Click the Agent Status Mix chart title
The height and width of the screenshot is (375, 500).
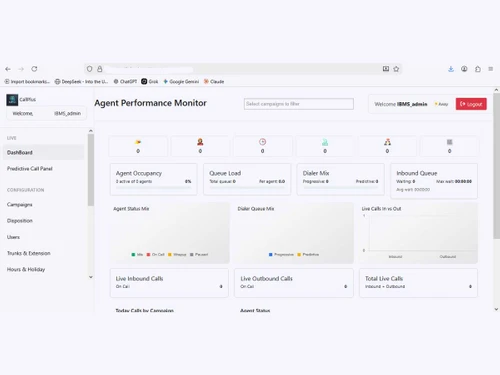pyautogui.click(x=131, y=209)
